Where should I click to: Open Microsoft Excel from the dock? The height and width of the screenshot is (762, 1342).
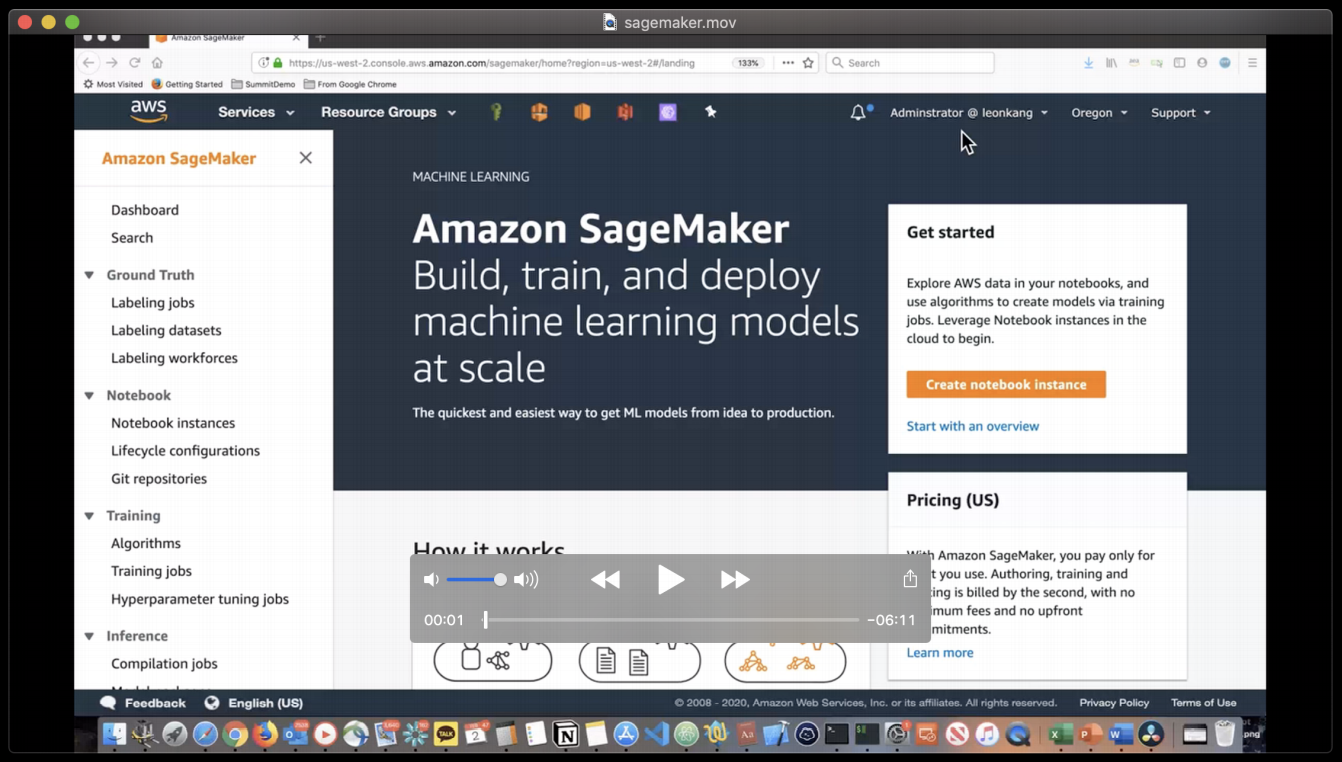1060,734
